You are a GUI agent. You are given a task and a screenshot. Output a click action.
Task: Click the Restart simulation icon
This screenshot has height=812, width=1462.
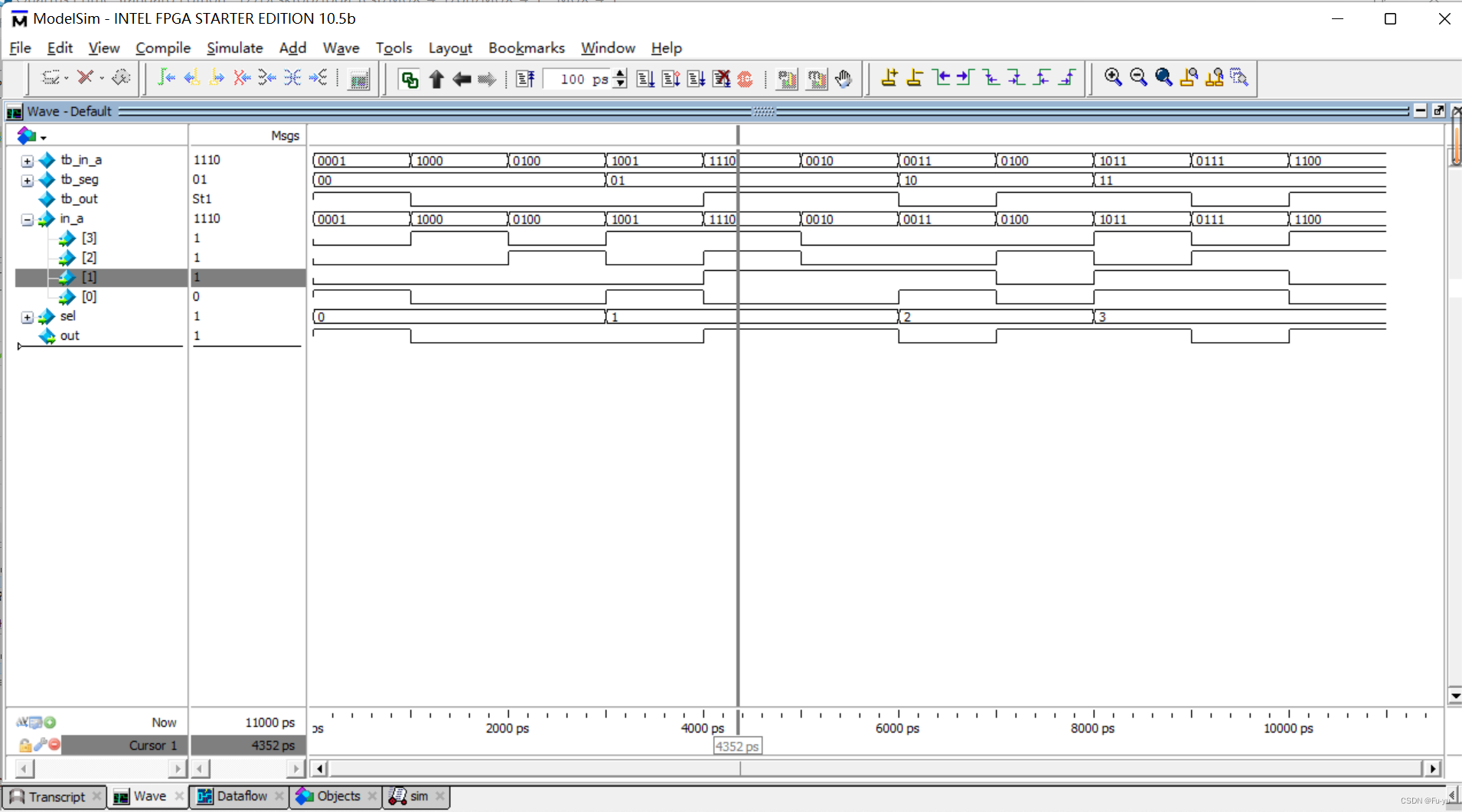tap(524, 79)
